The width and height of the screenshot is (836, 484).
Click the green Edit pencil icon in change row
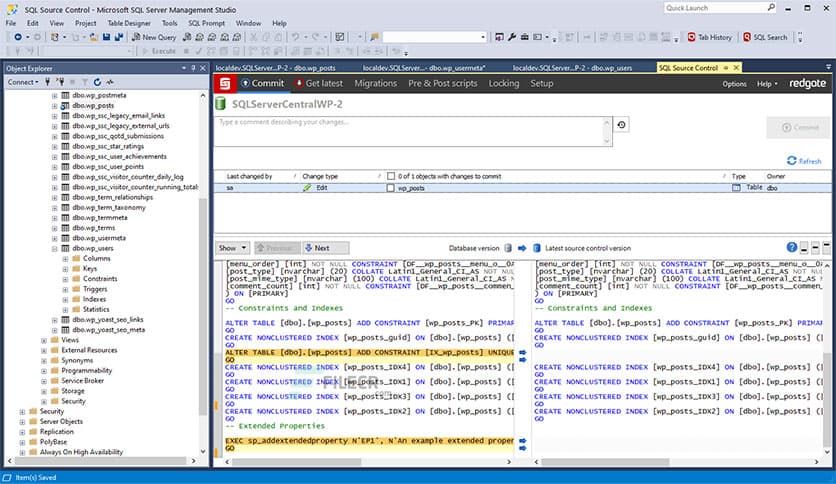[307, 188]
